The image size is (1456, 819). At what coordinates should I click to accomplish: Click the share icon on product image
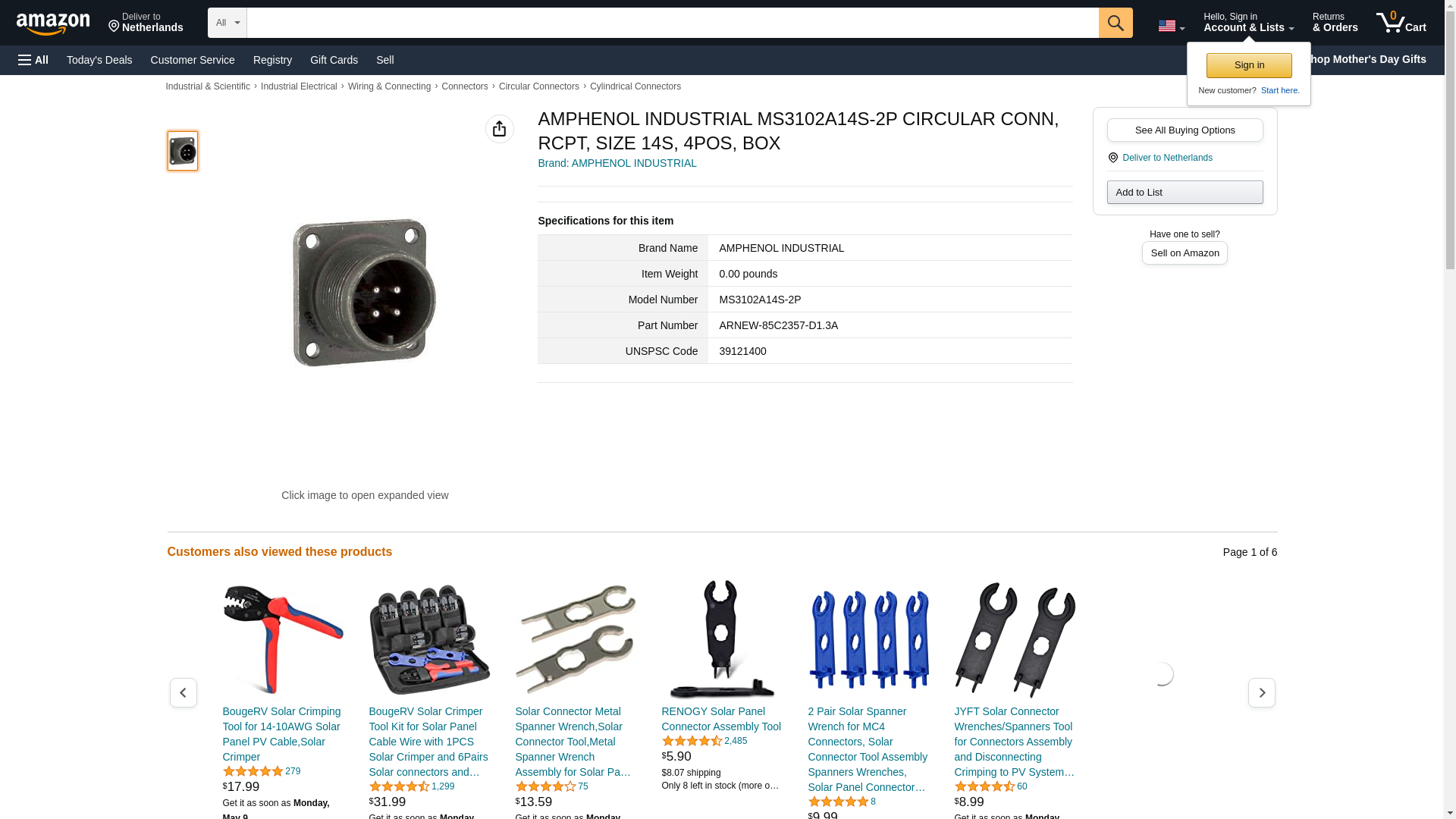[x=499, y=129]
